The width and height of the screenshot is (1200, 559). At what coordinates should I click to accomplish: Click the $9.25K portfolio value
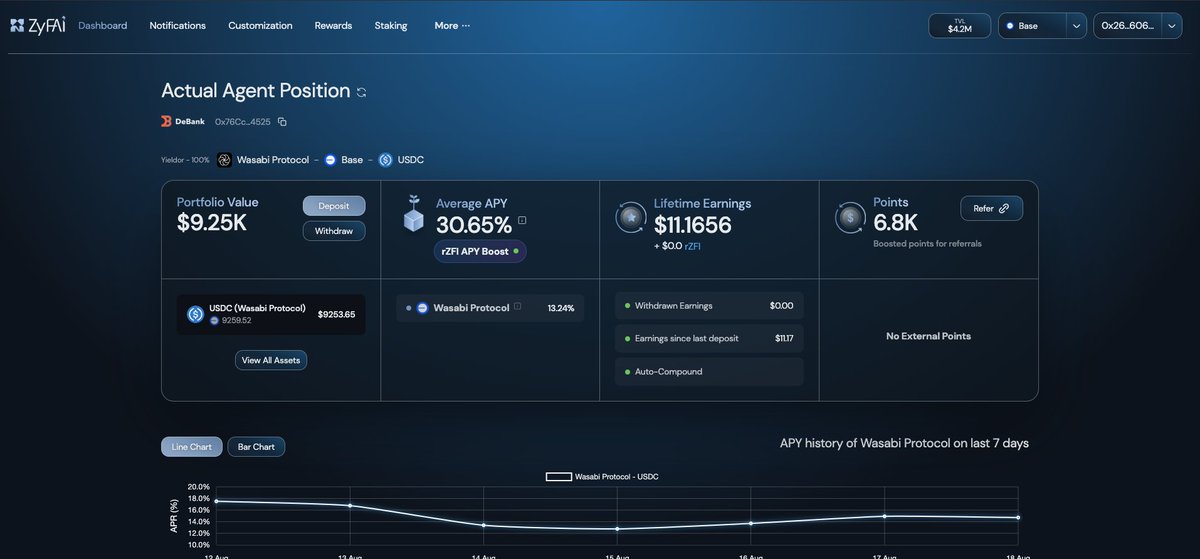(212, 223)
